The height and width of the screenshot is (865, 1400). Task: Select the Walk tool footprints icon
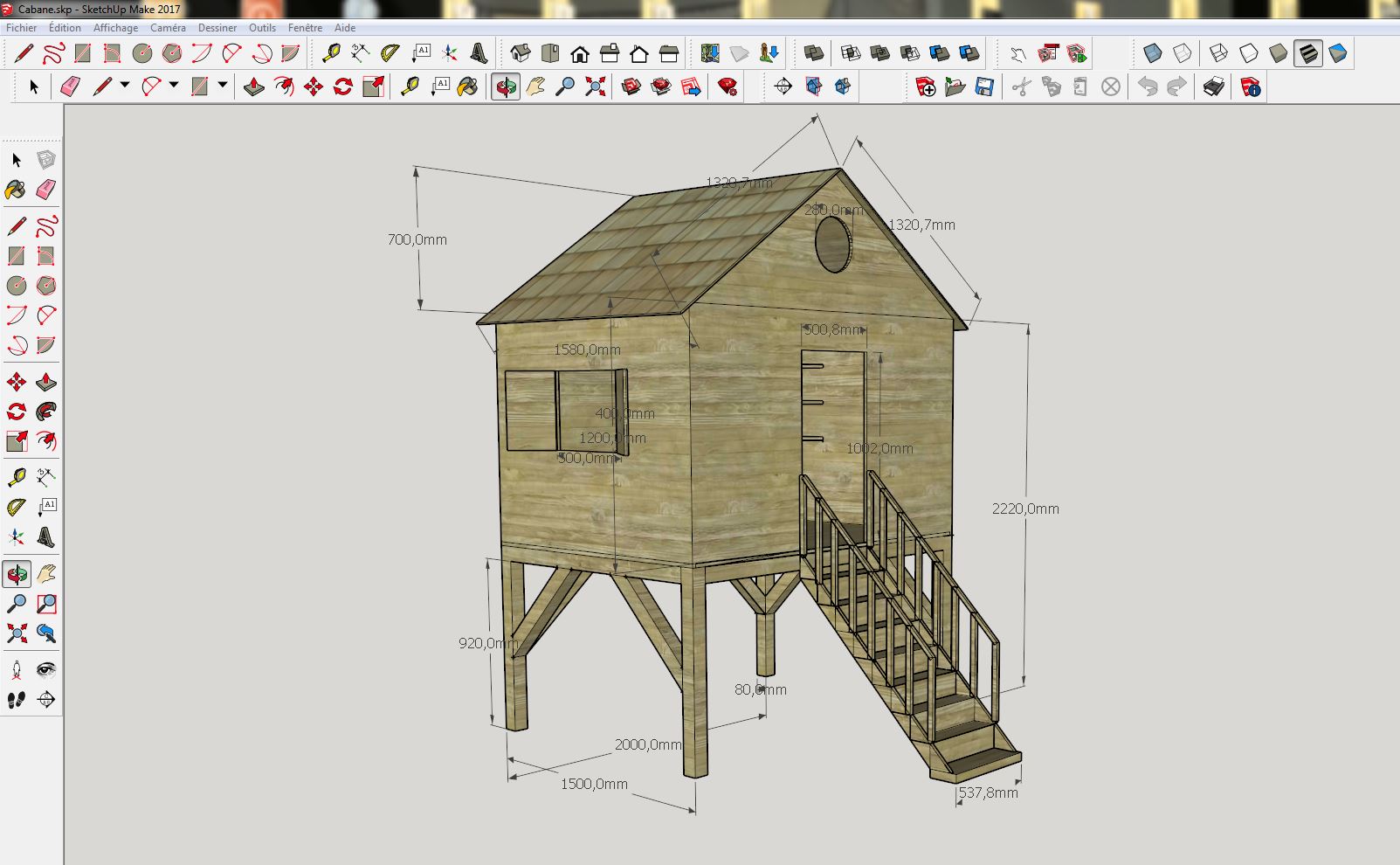point(17,699)
